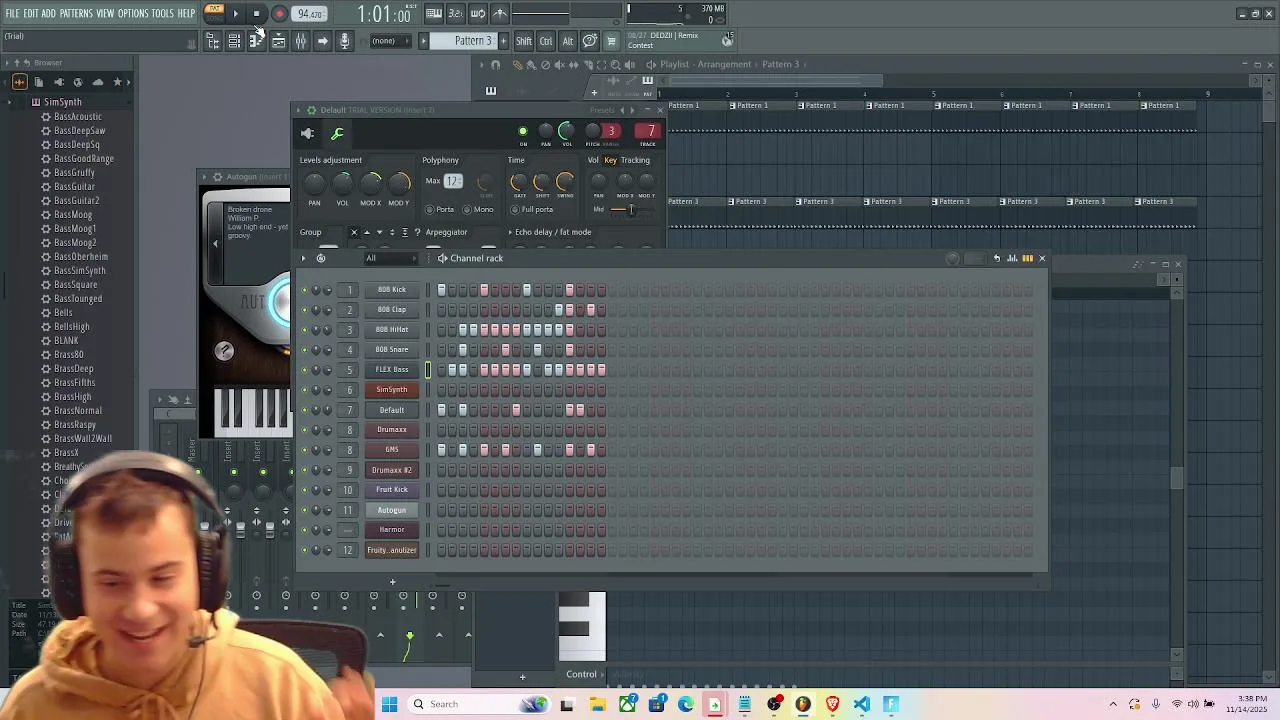The width and height of the screenshot is (1280, 720).
Task: Click the Stop button in transport bar
Action: click(x=256, y=14)
